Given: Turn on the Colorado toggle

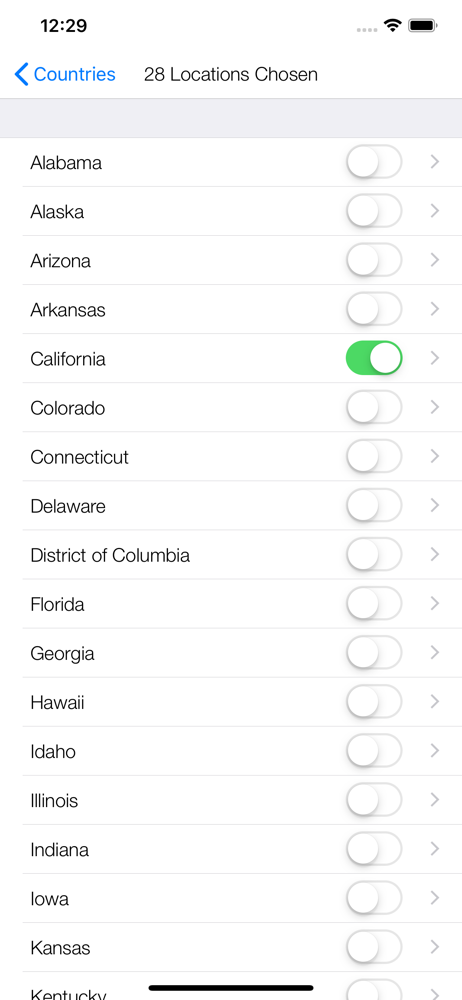Looking at the screenshot, I should point(374,408).
